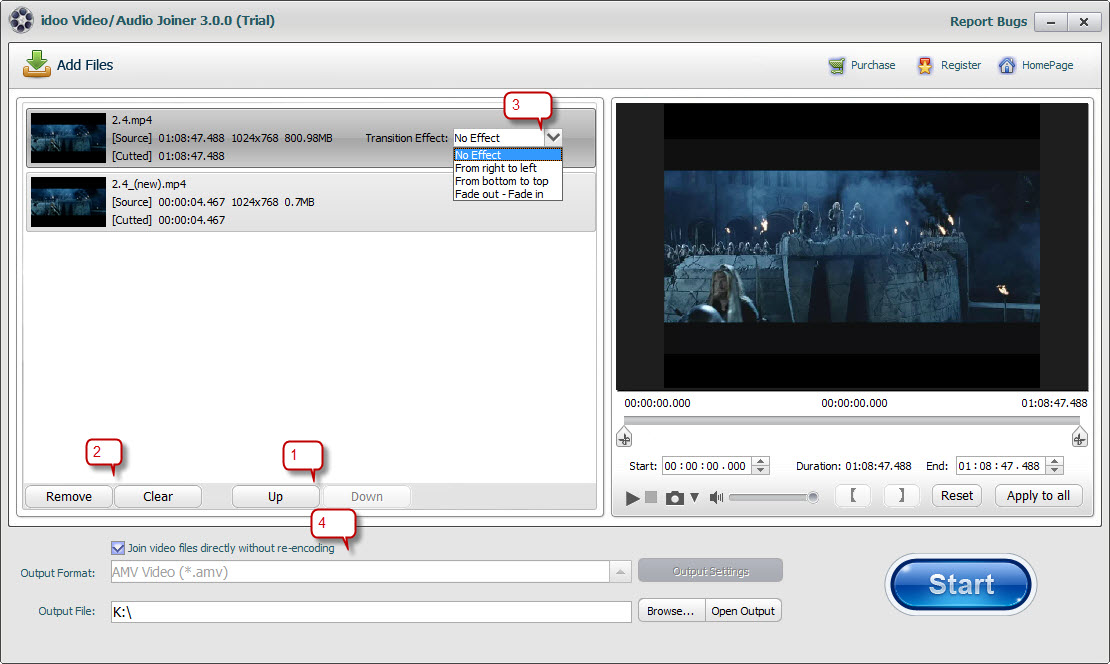Open the HomePage house icon
Image resolution: width=1110 pixels, height=664 pixels.
(x=1007, y=66)
